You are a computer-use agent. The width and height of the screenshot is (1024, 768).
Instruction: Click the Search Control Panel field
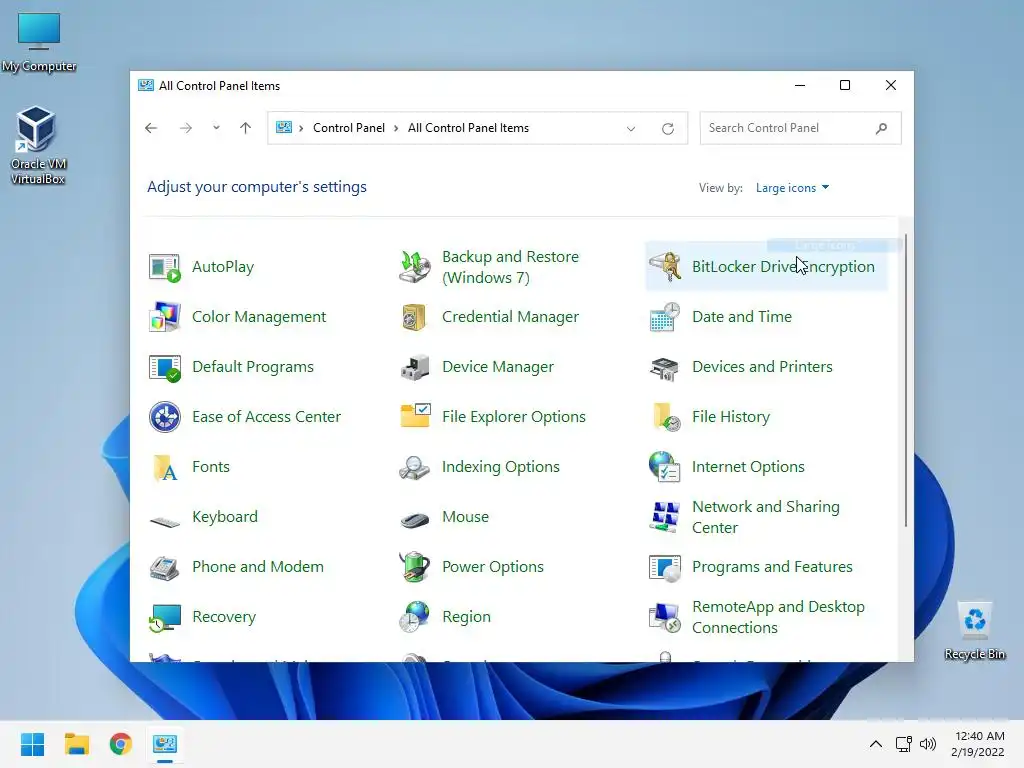point(800,128)
